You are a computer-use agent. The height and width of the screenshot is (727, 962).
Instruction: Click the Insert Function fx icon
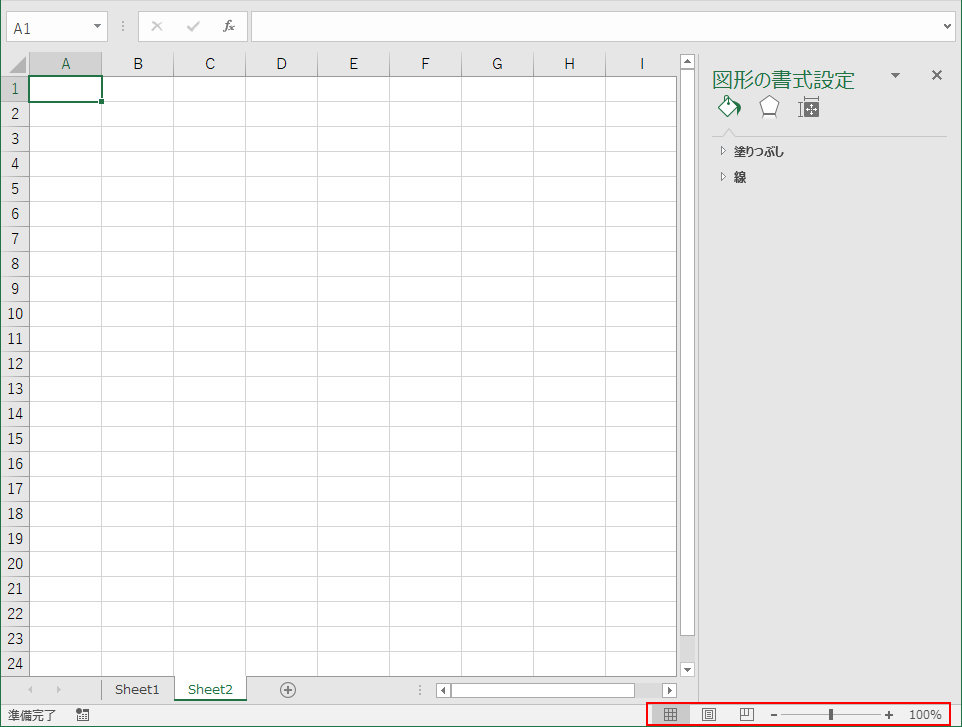[229, 26]
